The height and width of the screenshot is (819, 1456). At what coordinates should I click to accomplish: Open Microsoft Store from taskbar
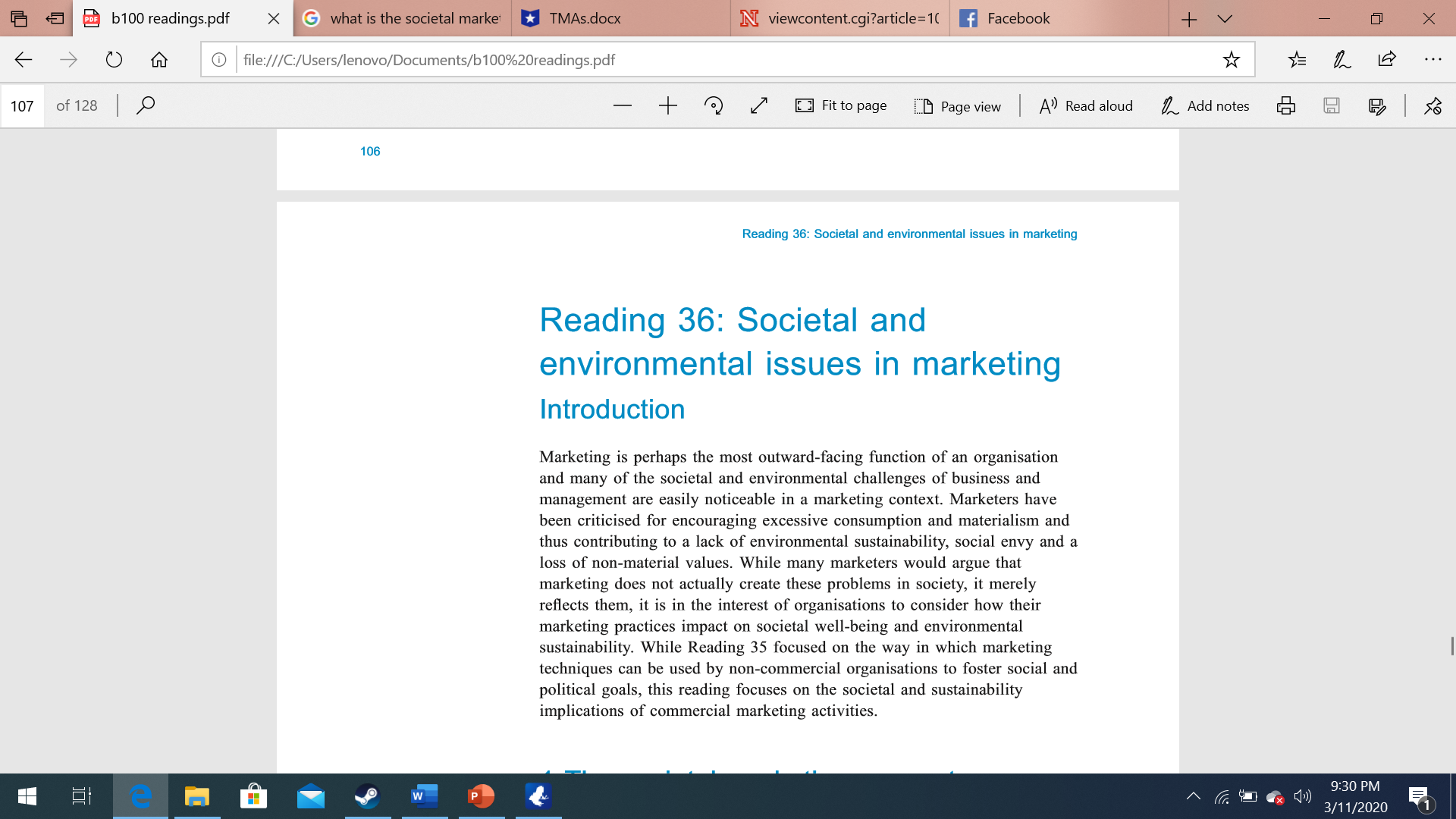[253, 796]
